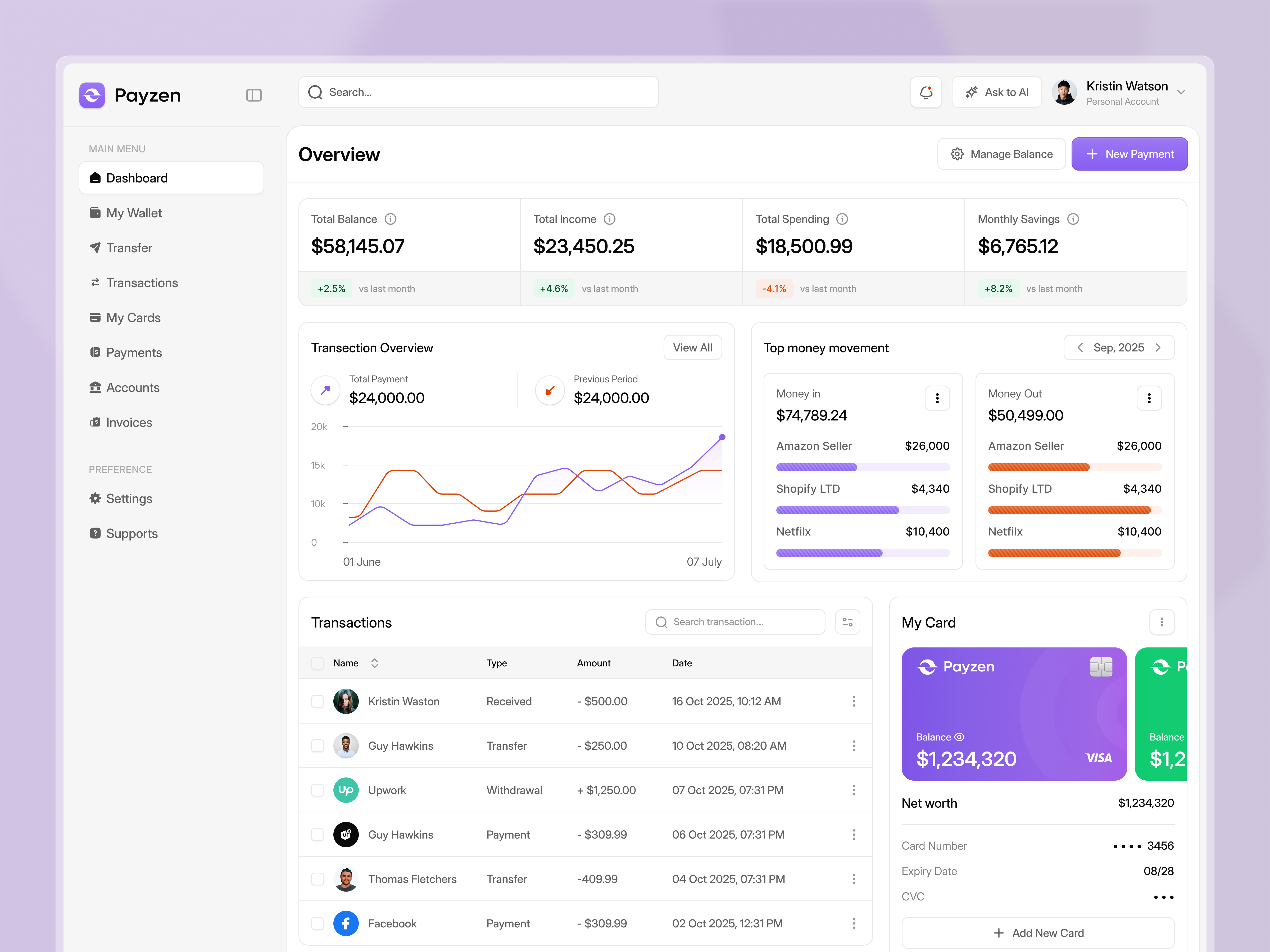1270x952 pixels.
Task: Open Ask to AI assistant
Action: pyautogui.click(x=996, y=92)
